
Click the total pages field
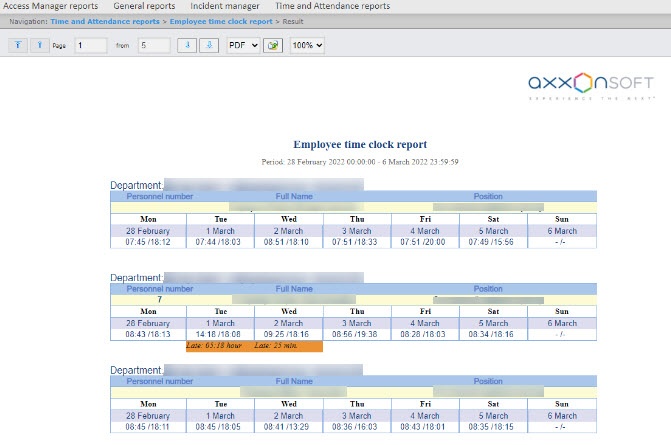pyautogui.click(x=155, y=46)
